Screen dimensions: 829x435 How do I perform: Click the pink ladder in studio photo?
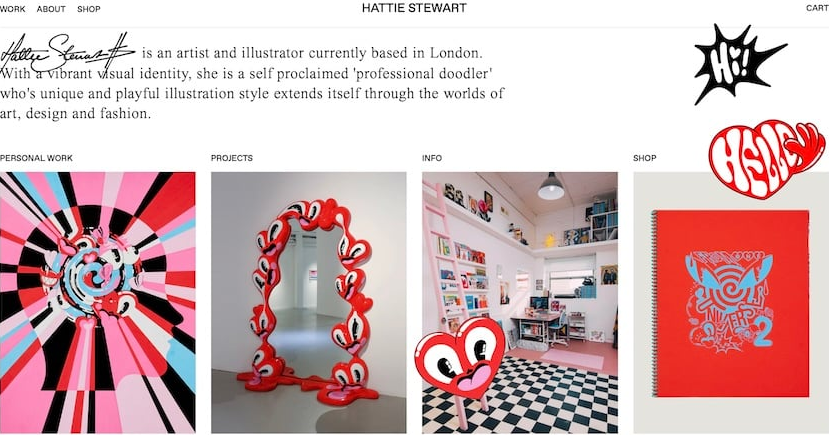pos(441,254)
